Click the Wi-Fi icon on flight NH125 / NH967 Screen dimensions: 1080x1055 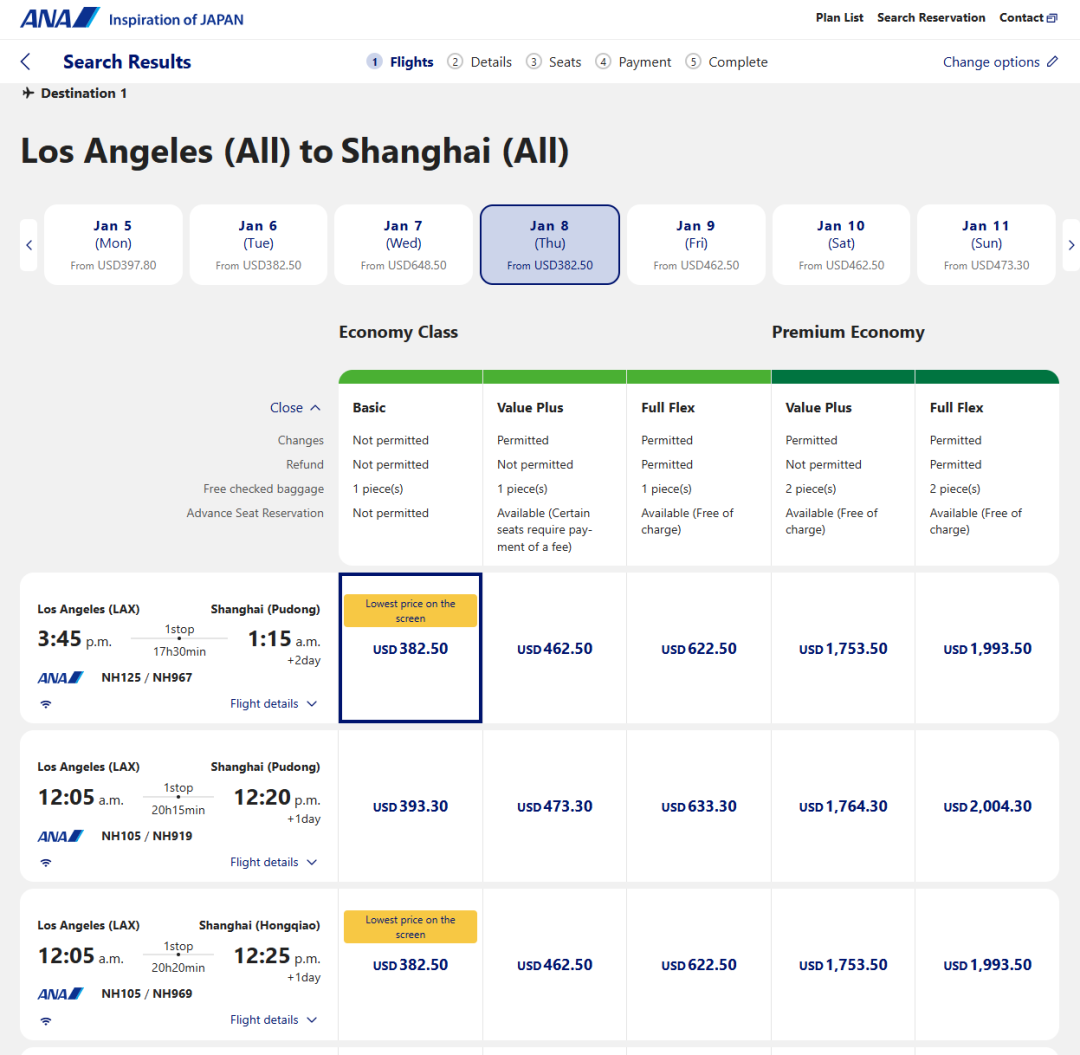[46, 704]
